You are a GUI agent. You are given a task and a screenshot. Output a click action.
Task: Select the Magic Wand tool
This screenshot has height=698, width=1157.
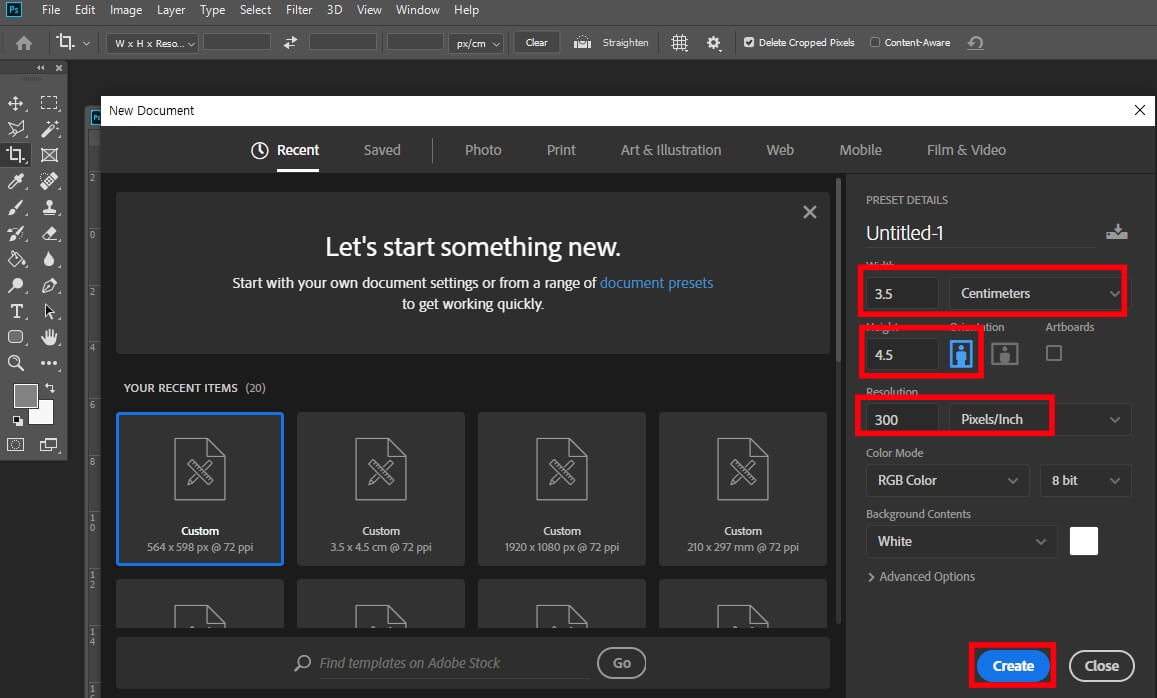pos(49,129)
